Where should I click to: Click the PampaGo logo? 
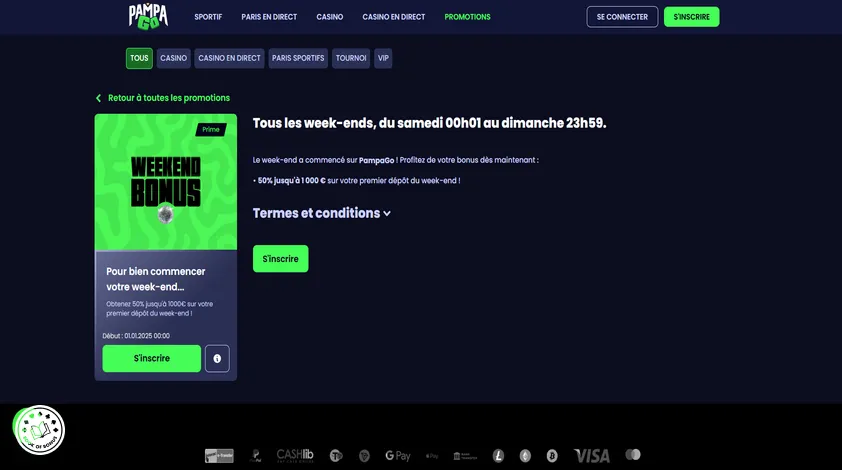pos(148,16)
